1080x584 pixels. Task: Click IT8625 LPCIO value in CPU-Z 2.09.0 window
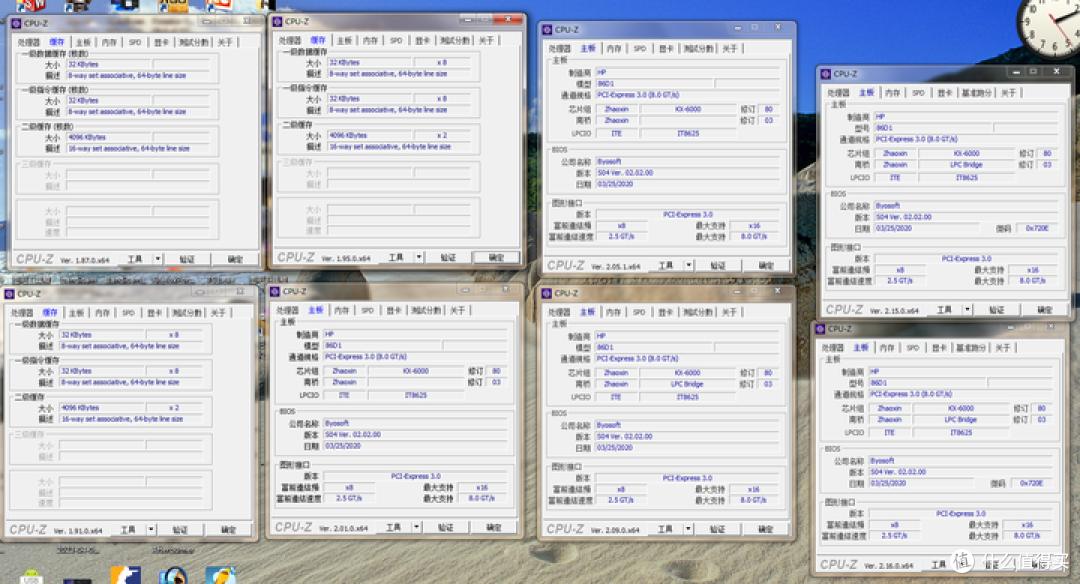point(687,397)
